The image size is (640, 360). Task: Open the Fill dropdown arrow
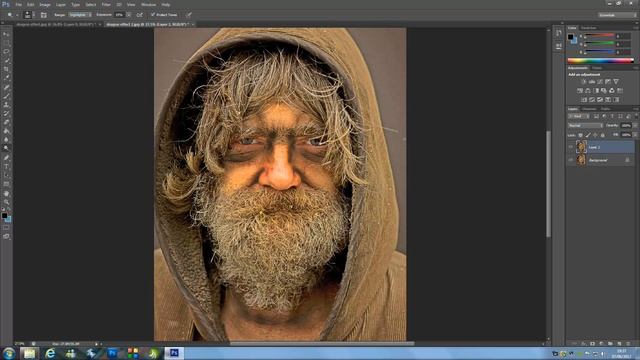coord(635,135)
